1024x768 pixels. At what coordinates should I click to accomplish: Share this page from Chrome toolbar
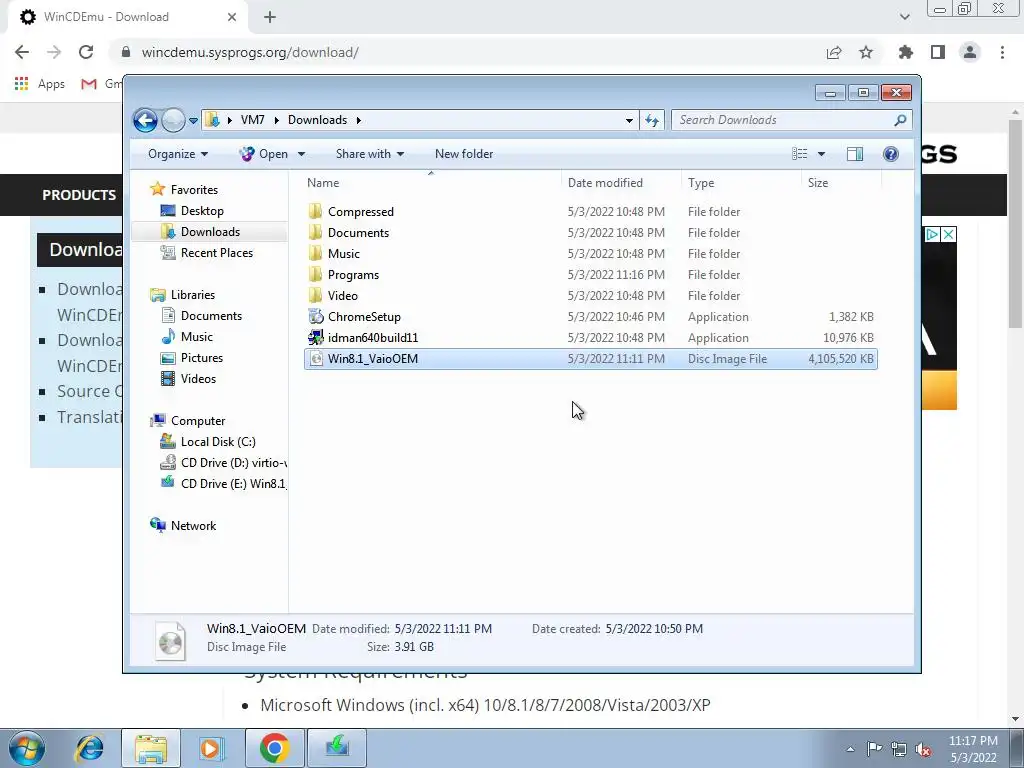click(x=834, y=52)
